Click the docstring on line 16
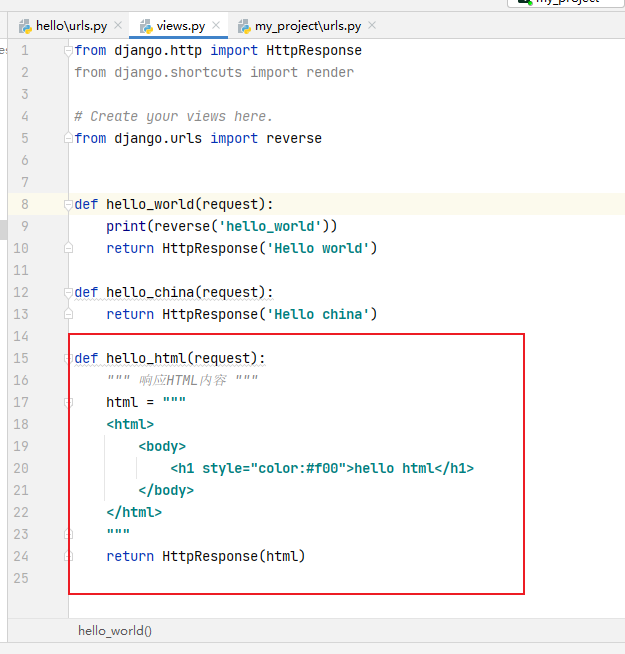This screenshot has height=654, width=625. point(182,380)
